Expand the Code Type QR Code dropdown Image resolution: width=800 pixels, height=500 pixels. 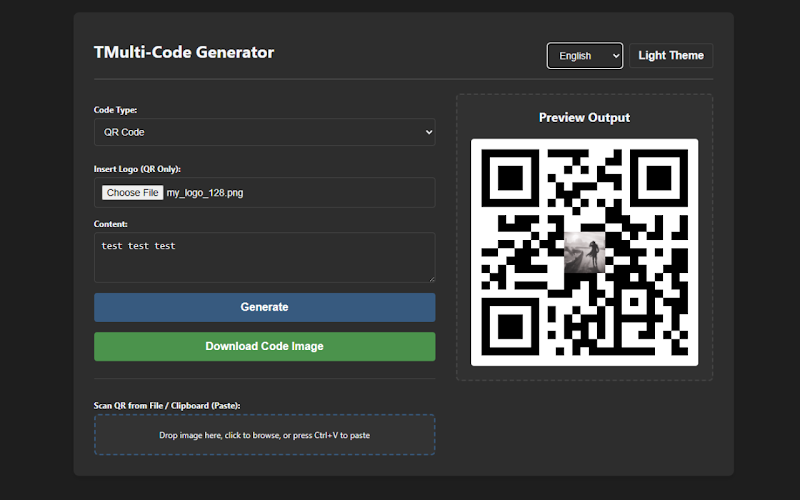[x=264, y=132]
